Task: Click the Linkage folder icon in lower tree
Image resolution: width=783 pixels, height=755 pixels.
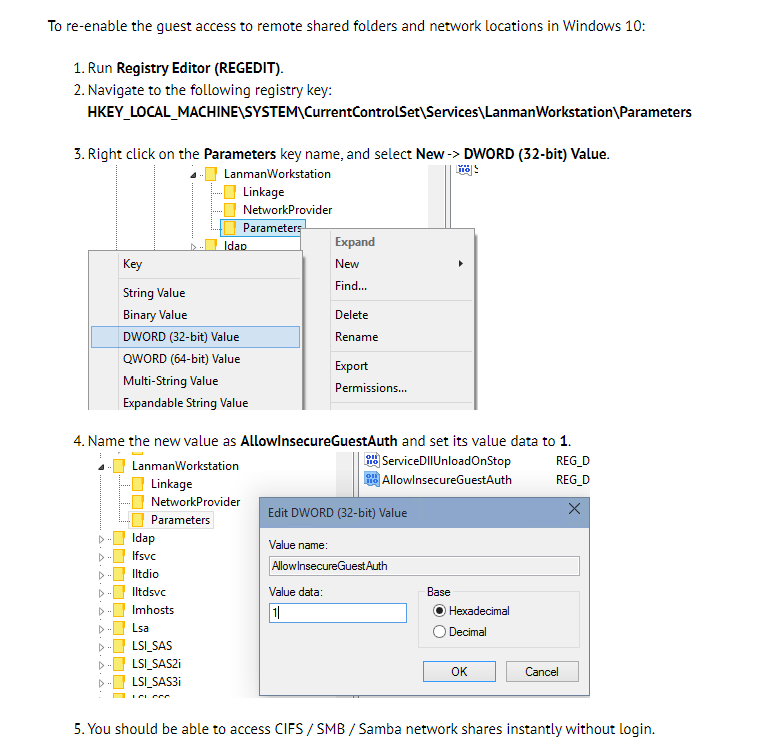Action: pyautogui.click(x=138, y=484)
